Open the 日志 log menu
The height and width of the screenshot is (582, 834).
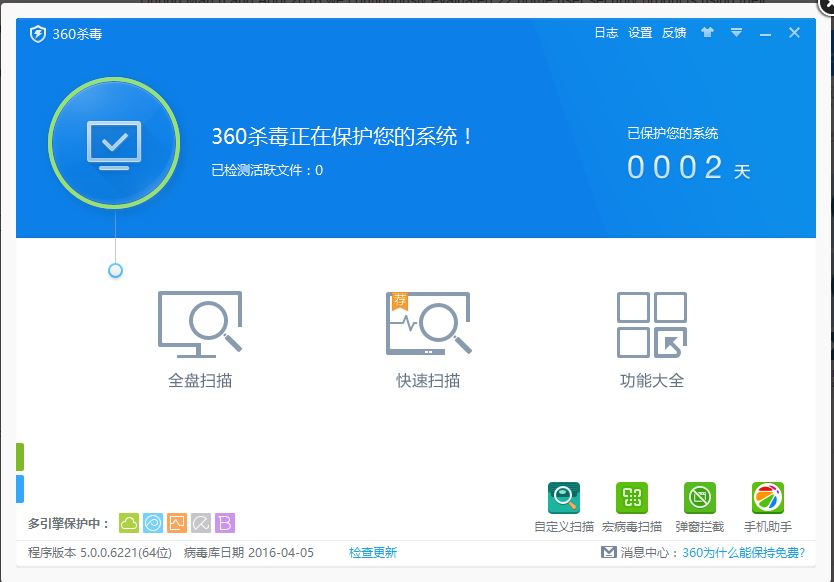click(x=606, y=33)
